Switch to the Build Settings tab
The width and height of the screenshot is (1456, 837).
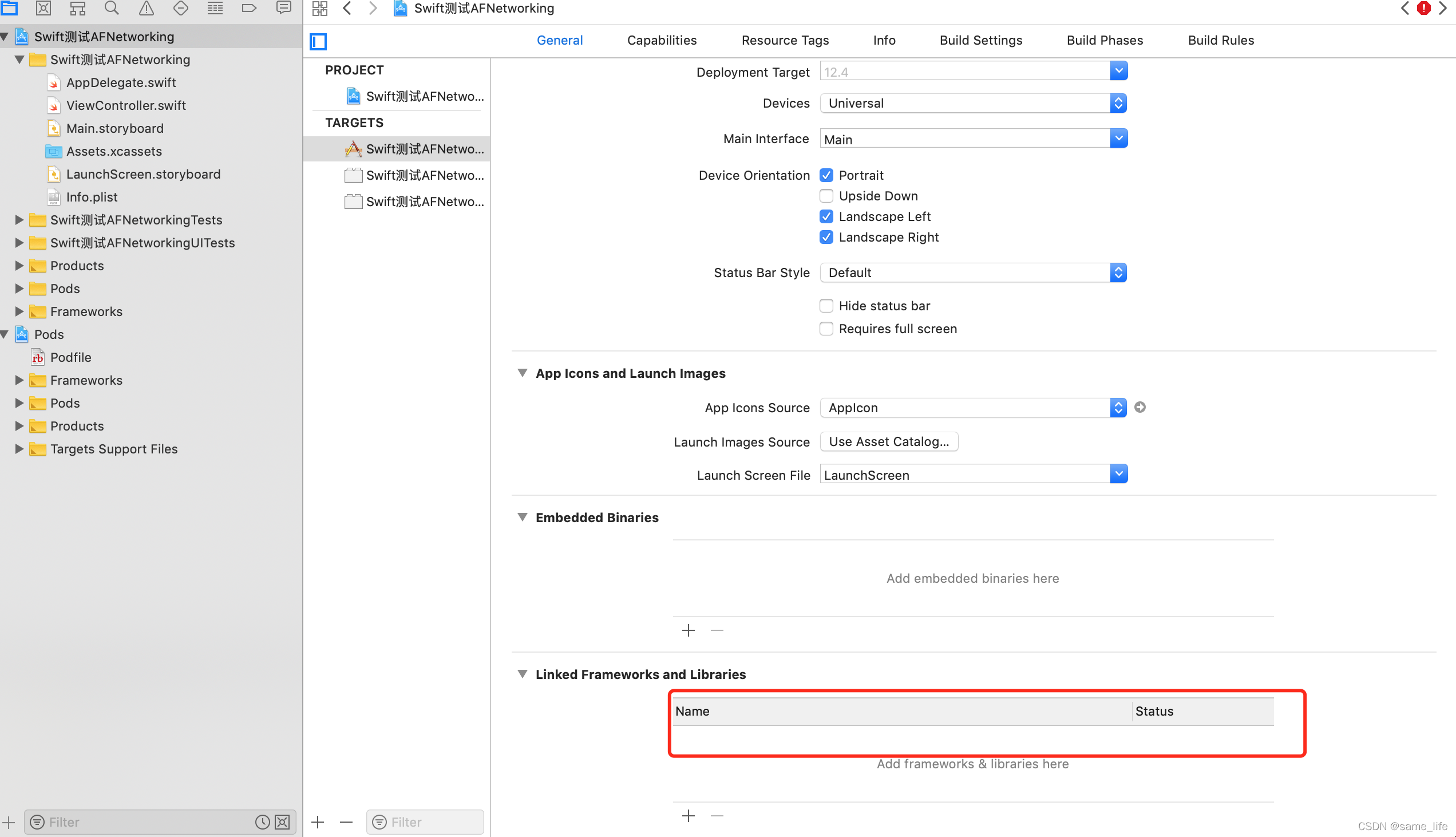(981, 40)
